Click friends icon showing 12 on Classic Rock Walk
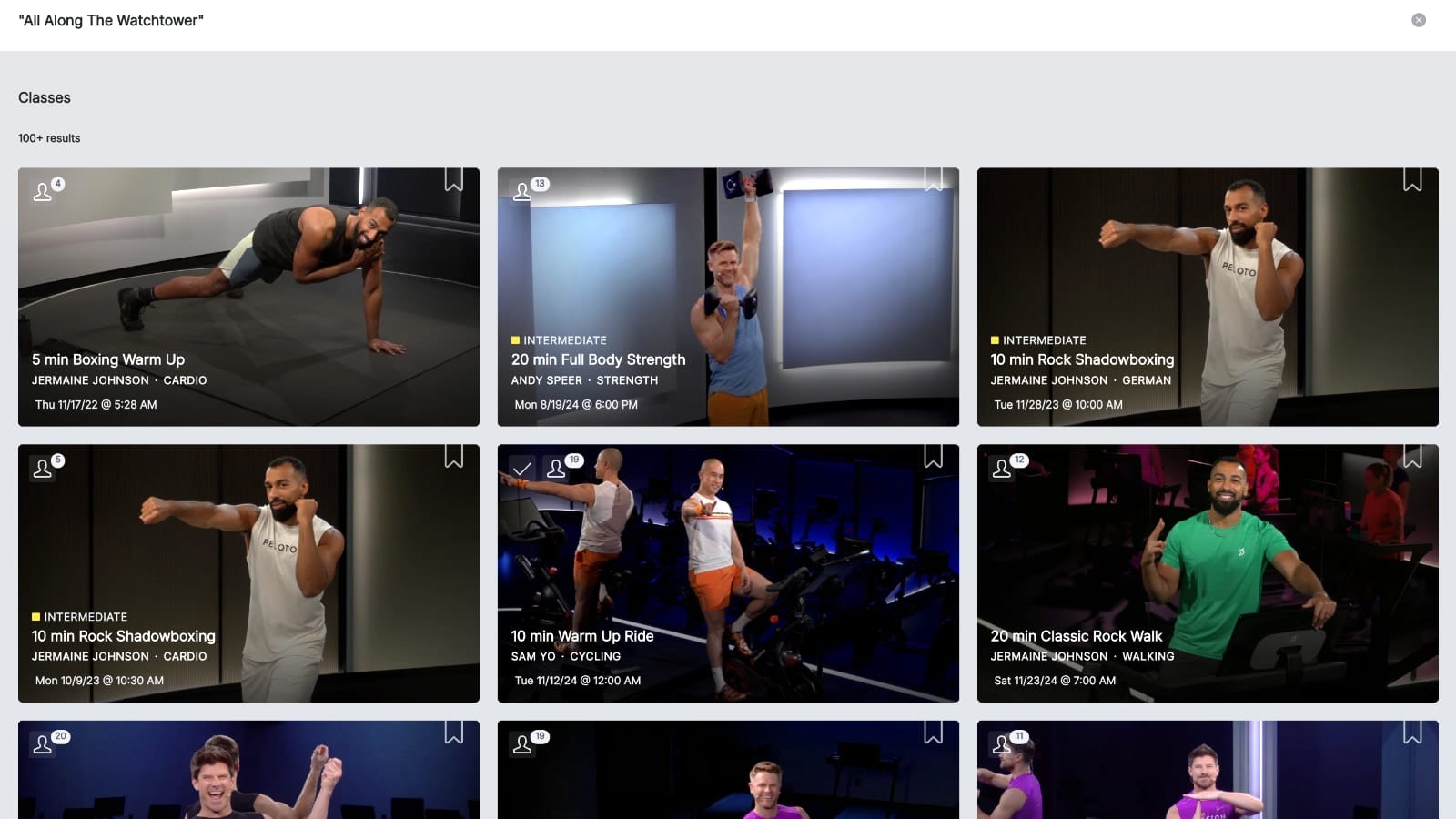 click(x=1002, y=469)
